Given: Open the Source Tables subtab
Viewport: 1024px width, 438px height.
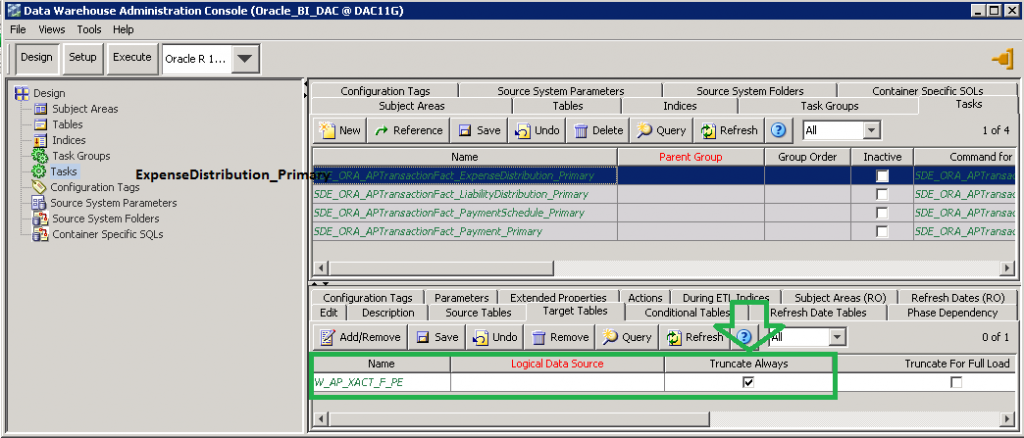Looking at the screenshot, I should coord(478,313).
